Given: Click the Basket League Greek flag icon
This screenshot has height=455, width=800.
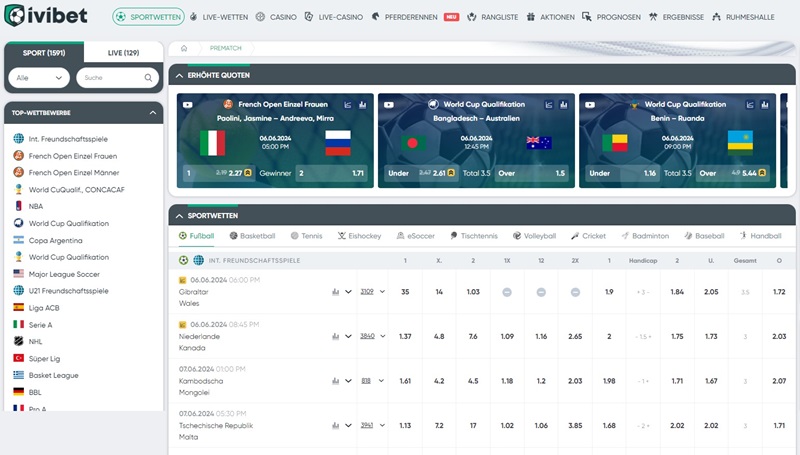Looking at the screenshot, I should [18, 375].
